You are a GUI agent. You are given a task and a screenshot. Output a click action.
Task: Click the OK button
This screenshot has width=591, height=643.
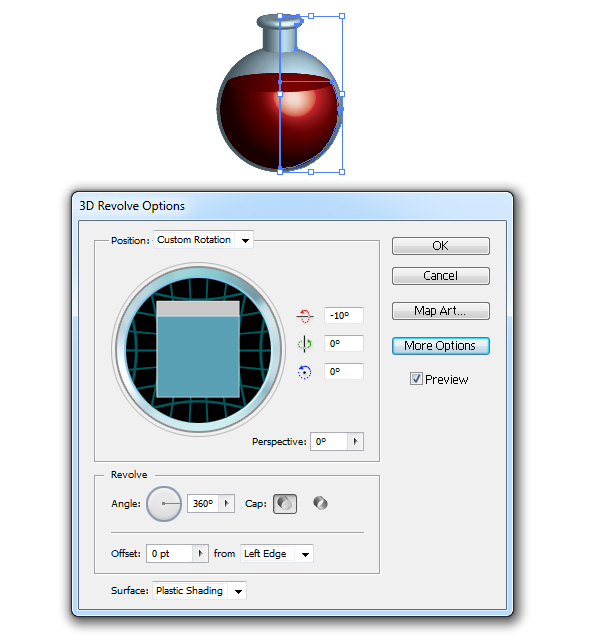tap(440, 246)
